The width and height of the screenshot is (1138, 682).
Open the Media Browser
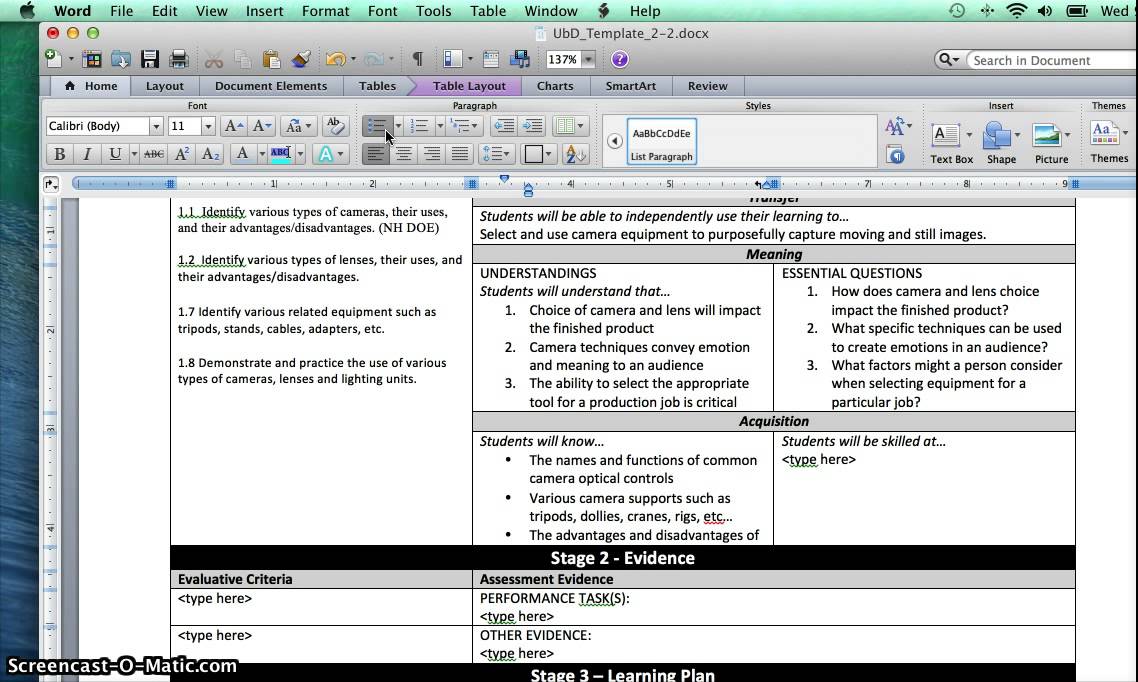(x=520, y=59)
